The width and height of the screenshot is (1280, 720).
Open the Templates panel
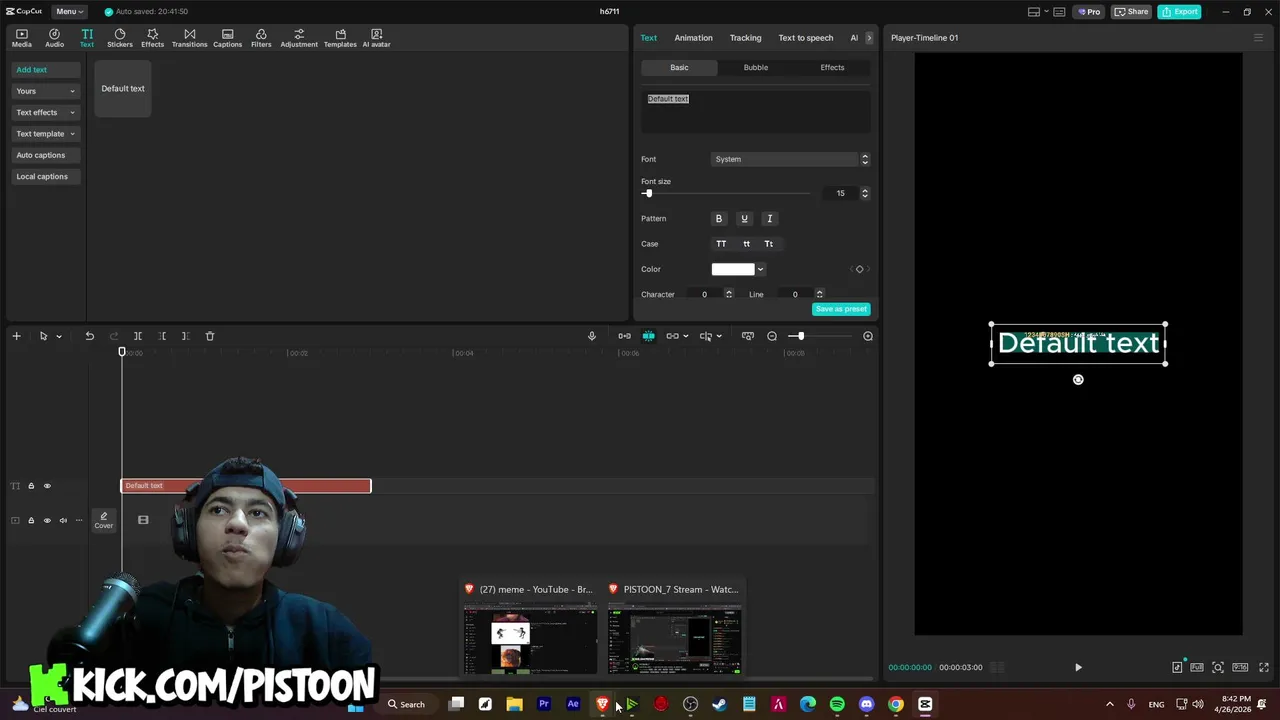pyautogui.click(x=340, y=38)
